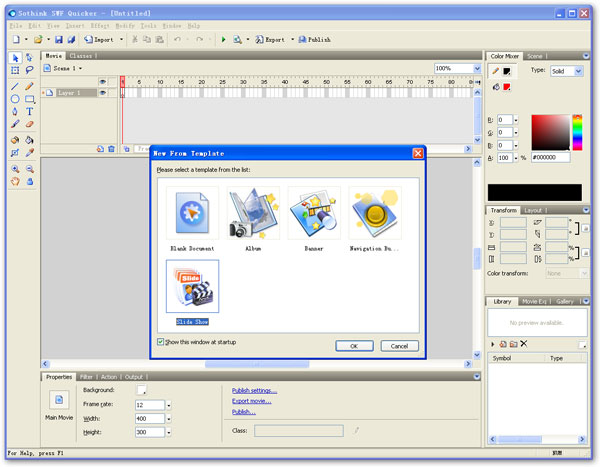Click the Publish... link in Properties
The image size is (600, 467).
[x=244, y=412]
